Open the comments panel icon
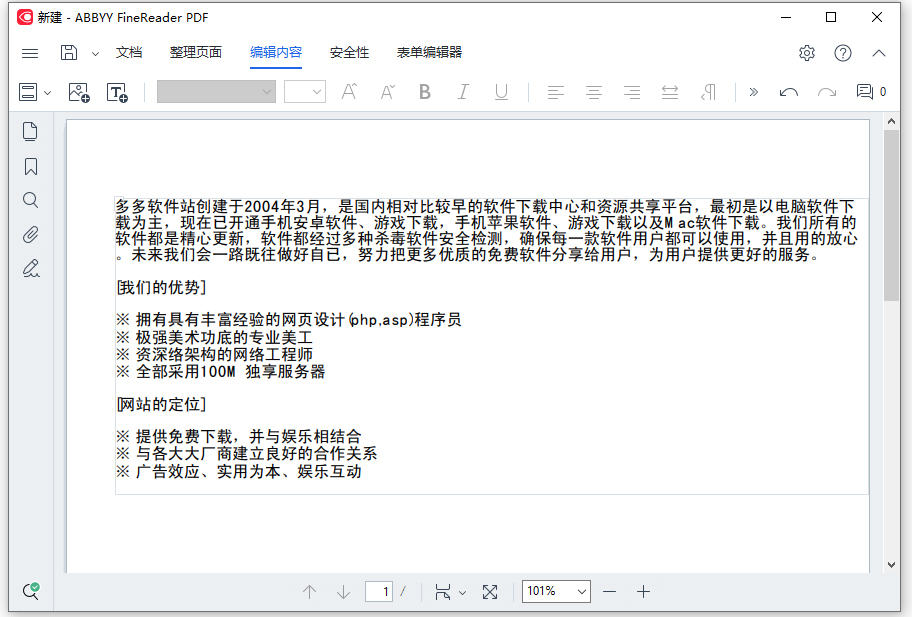 [x=865, y=92]
